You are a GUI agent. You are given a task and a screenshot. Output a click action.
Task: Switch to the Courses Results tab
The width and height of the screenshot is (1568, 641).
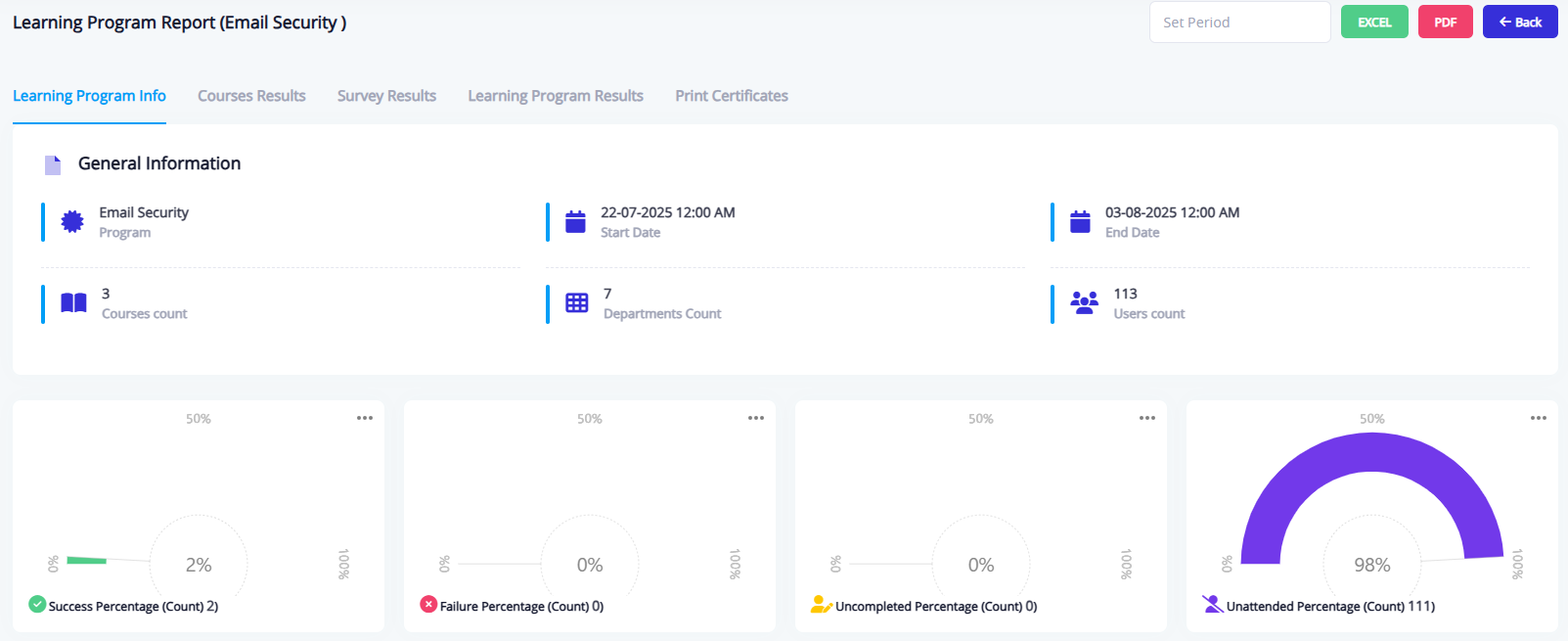pyautogui.click(x=251, y=96)
